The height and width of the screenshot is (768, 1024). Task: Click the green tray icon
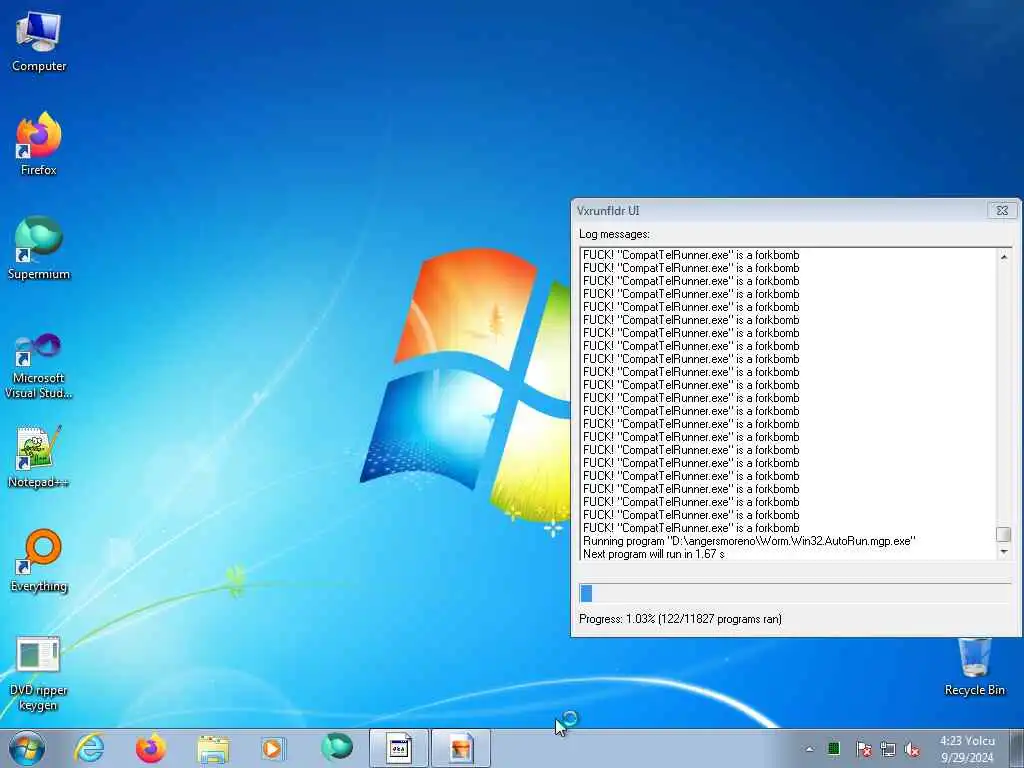click(834, 748)
